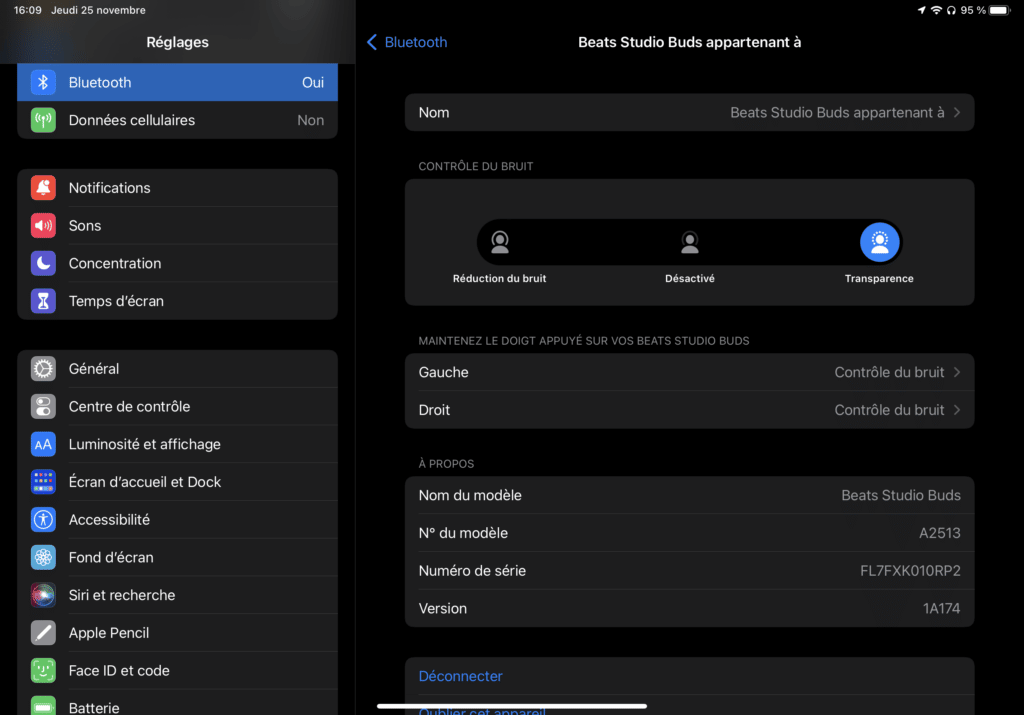Tap the Bluetooth icon in sidebar
This screenshot has width=1024, height=715.
[x=43, y=82]
